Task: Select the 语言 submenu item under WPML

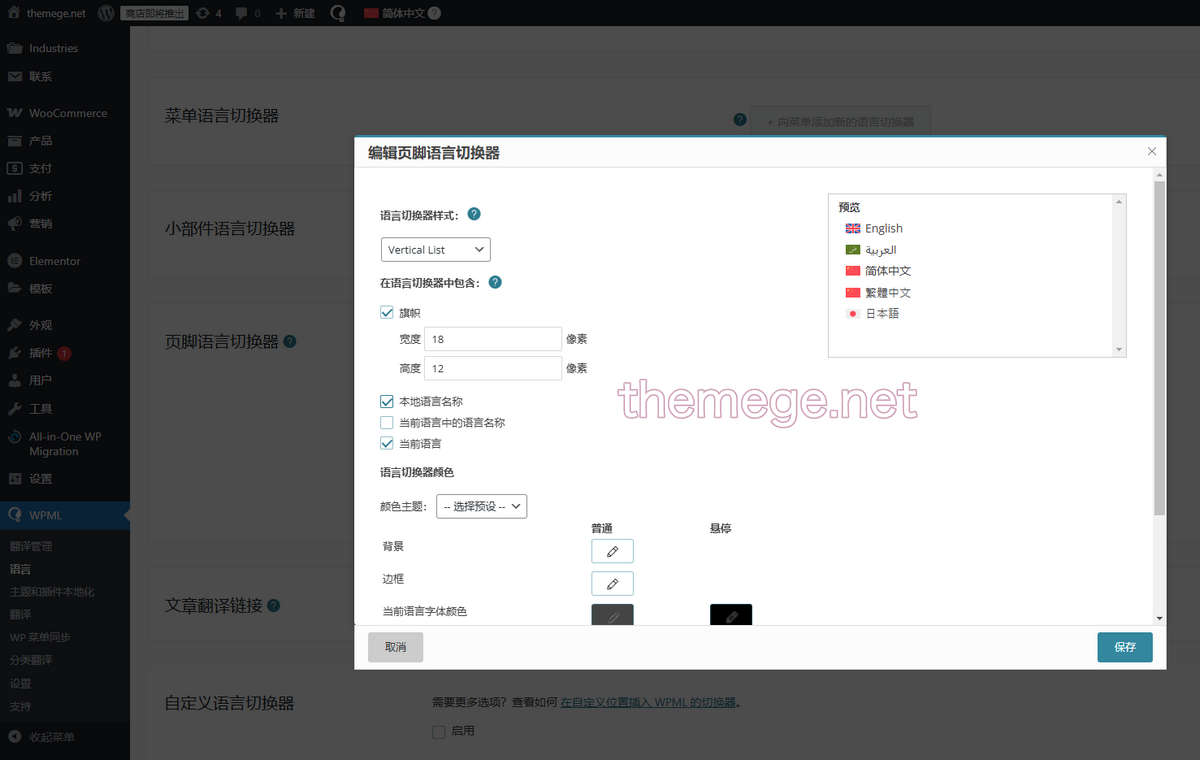Action: pyautogui.click(x=20, y=569)
